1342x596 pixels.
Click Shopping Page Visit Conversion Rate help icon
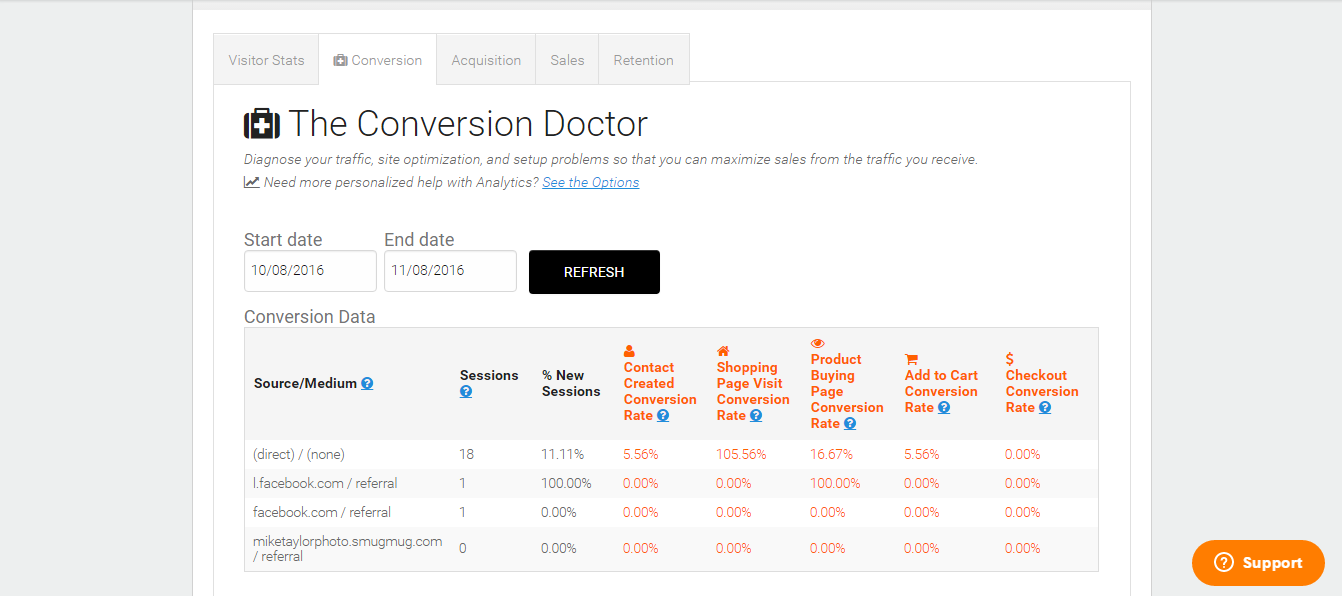pyautogui.click(x=756, y=416)
